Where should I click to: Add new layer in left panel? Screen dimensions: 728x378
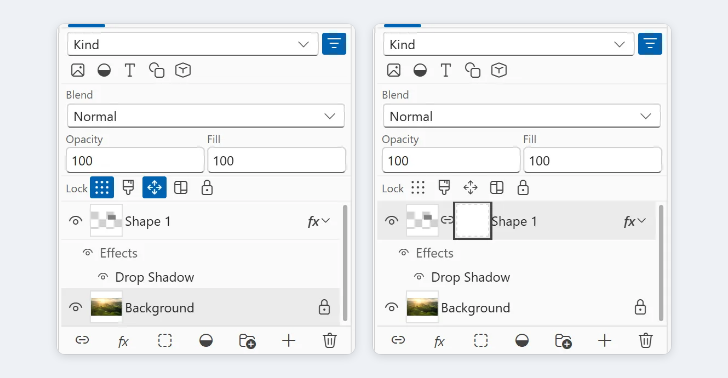288,341
